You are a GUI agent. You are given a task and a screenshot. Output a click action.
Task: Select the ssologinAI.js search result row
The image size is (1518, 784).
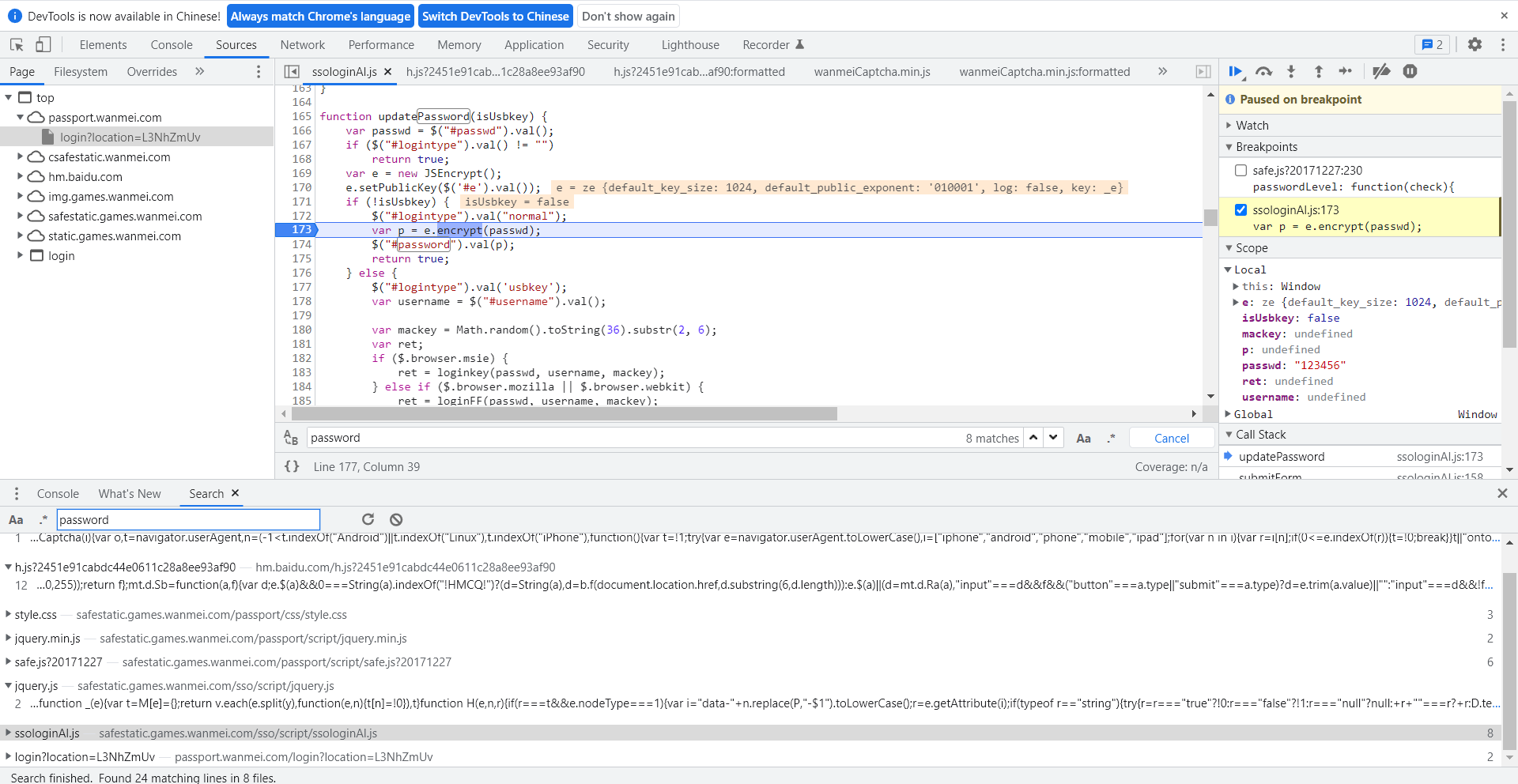tap(751, 733)
